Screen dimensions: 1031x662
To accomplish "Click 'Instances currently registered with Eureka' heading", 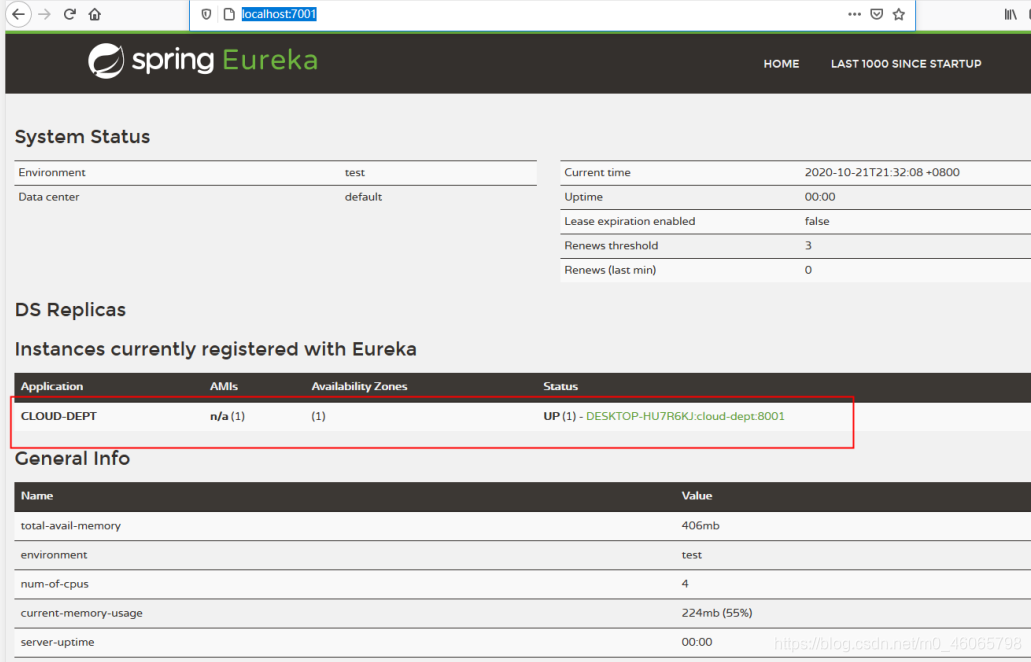I will [x=216, y=349].
